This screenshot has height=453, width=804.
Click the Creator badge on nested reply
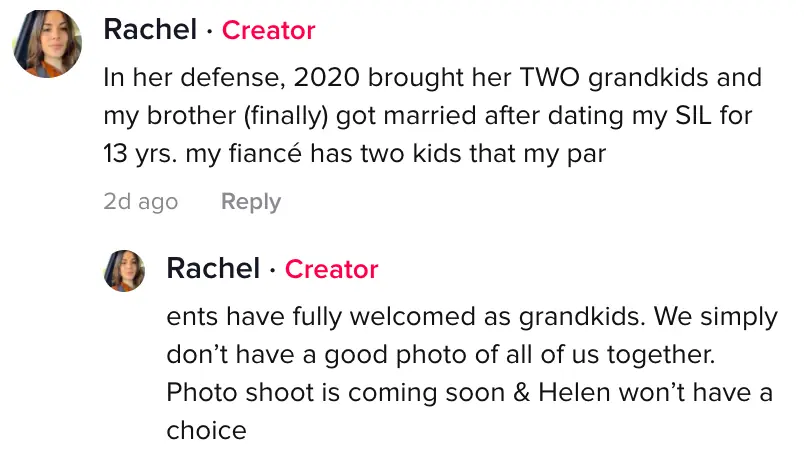click(331, 270)
